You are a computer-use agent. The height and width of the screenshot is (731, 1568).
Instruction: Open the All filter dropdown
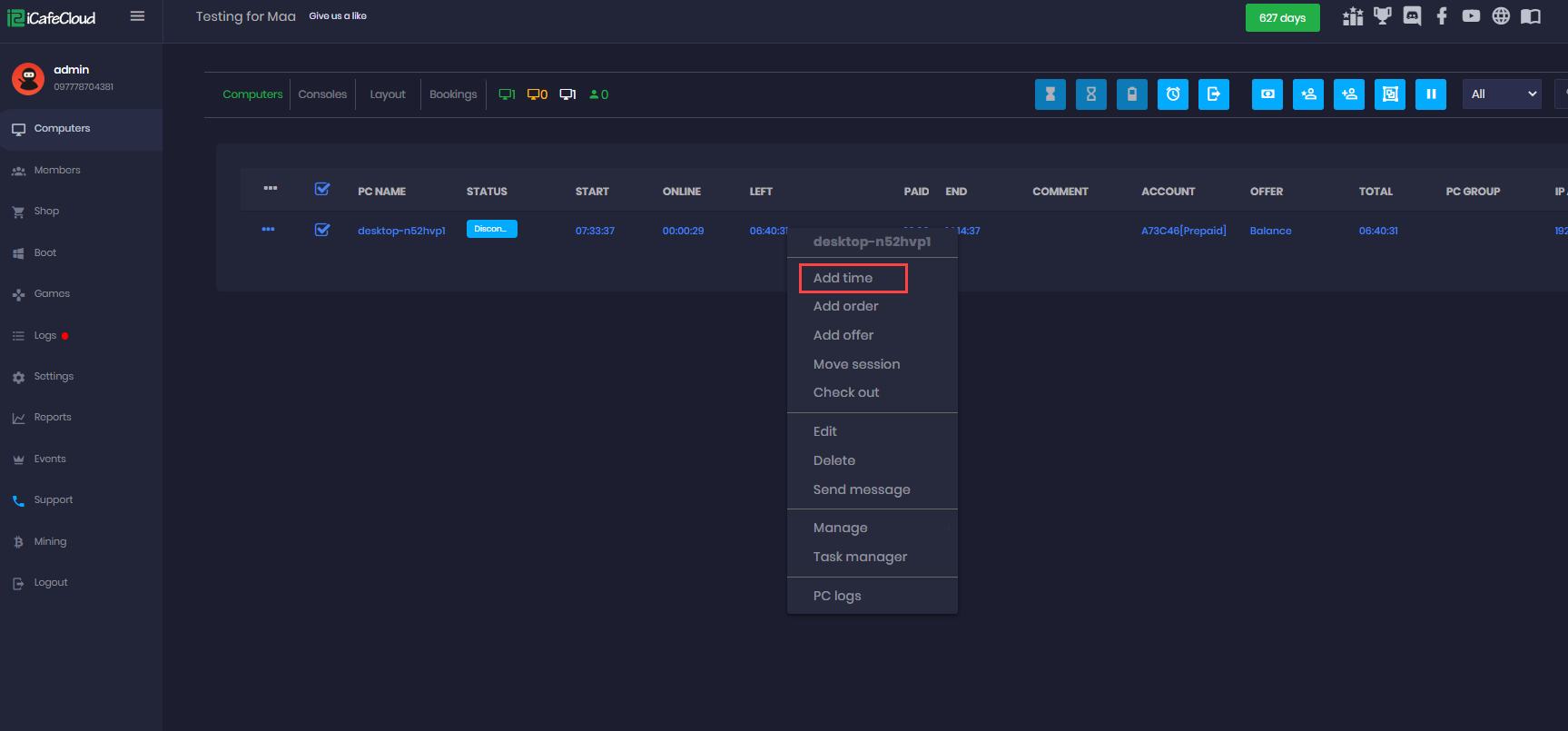pyautogui.click(x=1502, y=94)
